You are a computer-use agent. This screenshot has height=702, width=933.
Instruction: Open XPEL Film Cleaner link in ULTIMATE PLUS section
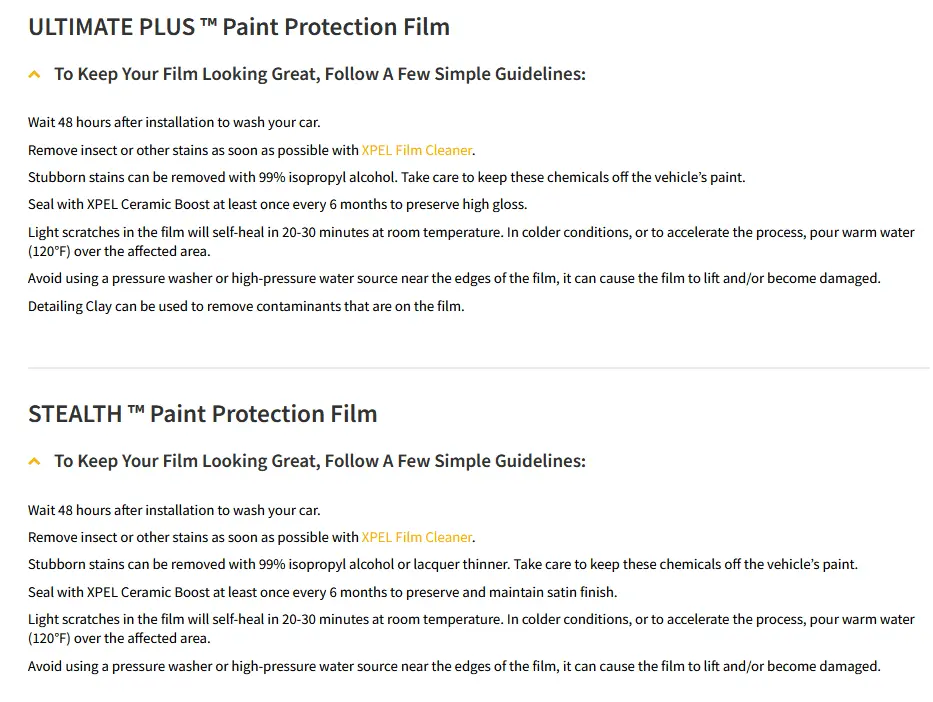416,150
